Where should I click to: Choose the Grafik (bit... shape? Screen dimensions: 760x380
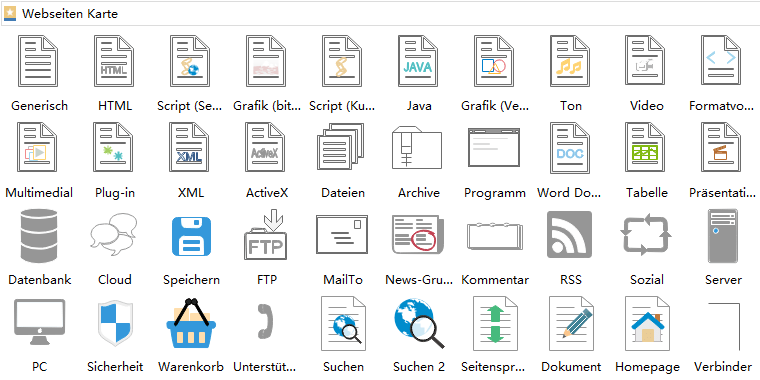[x=266, y=61]
